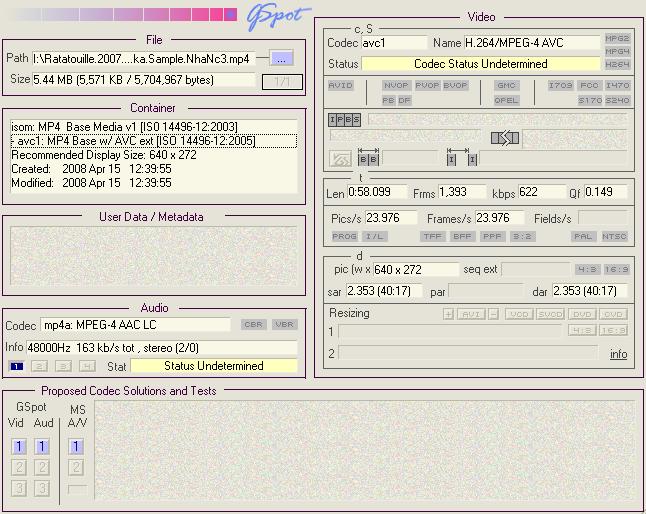646x514 pixels.
Task: Click the I/L interlaced indicator
Action: point(374,236)
